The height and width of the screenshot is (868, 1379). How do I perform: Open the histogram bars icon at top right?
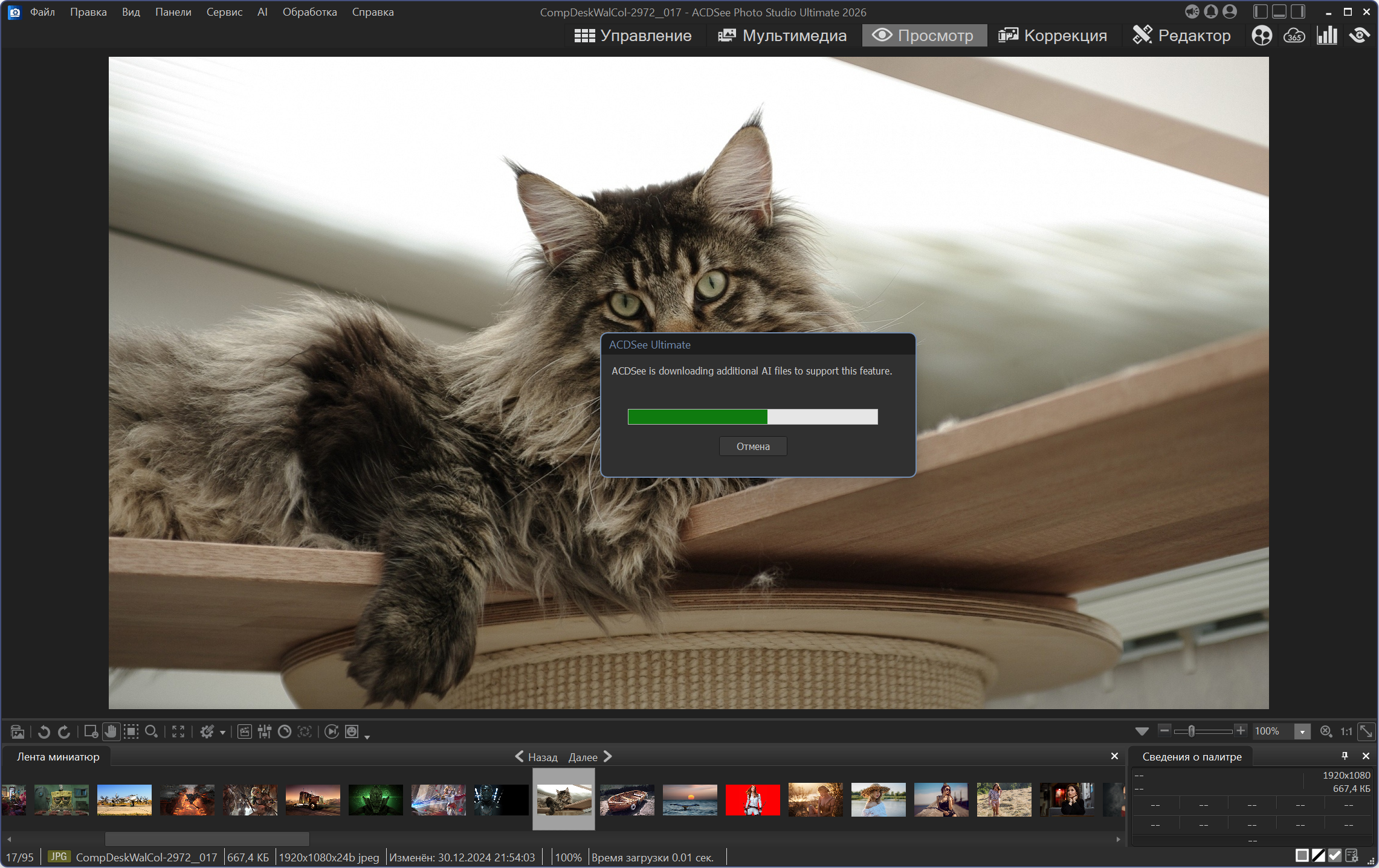1326,35
